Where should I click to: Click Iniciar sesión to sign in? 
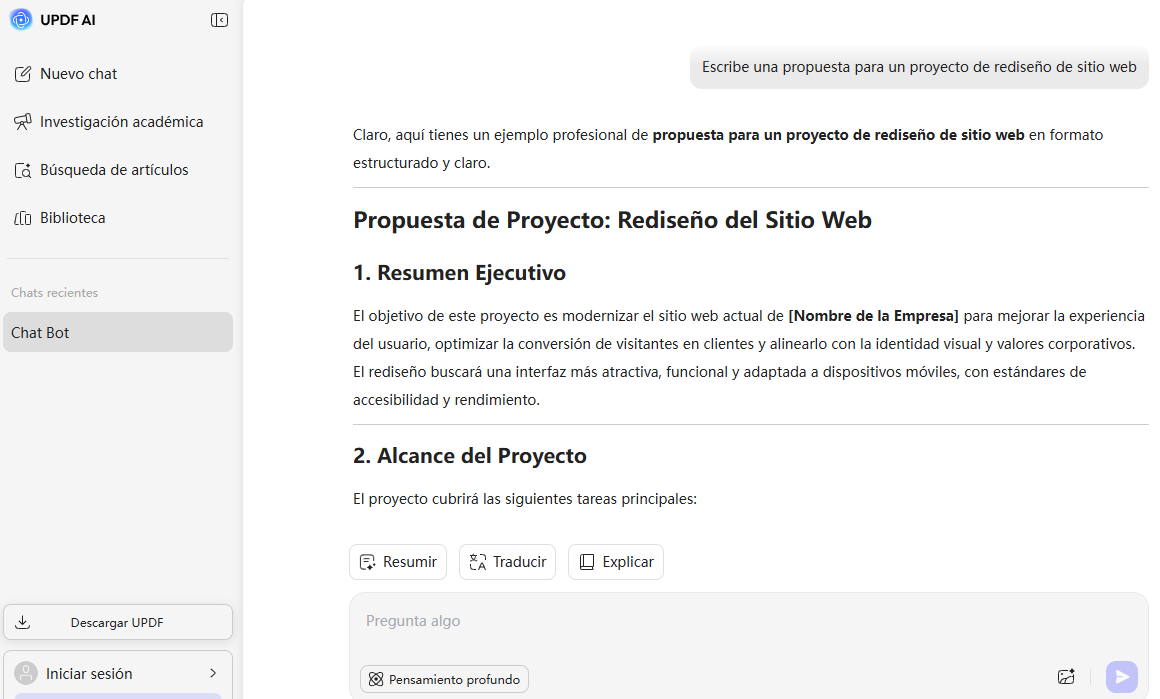click(x=89, y=674)
